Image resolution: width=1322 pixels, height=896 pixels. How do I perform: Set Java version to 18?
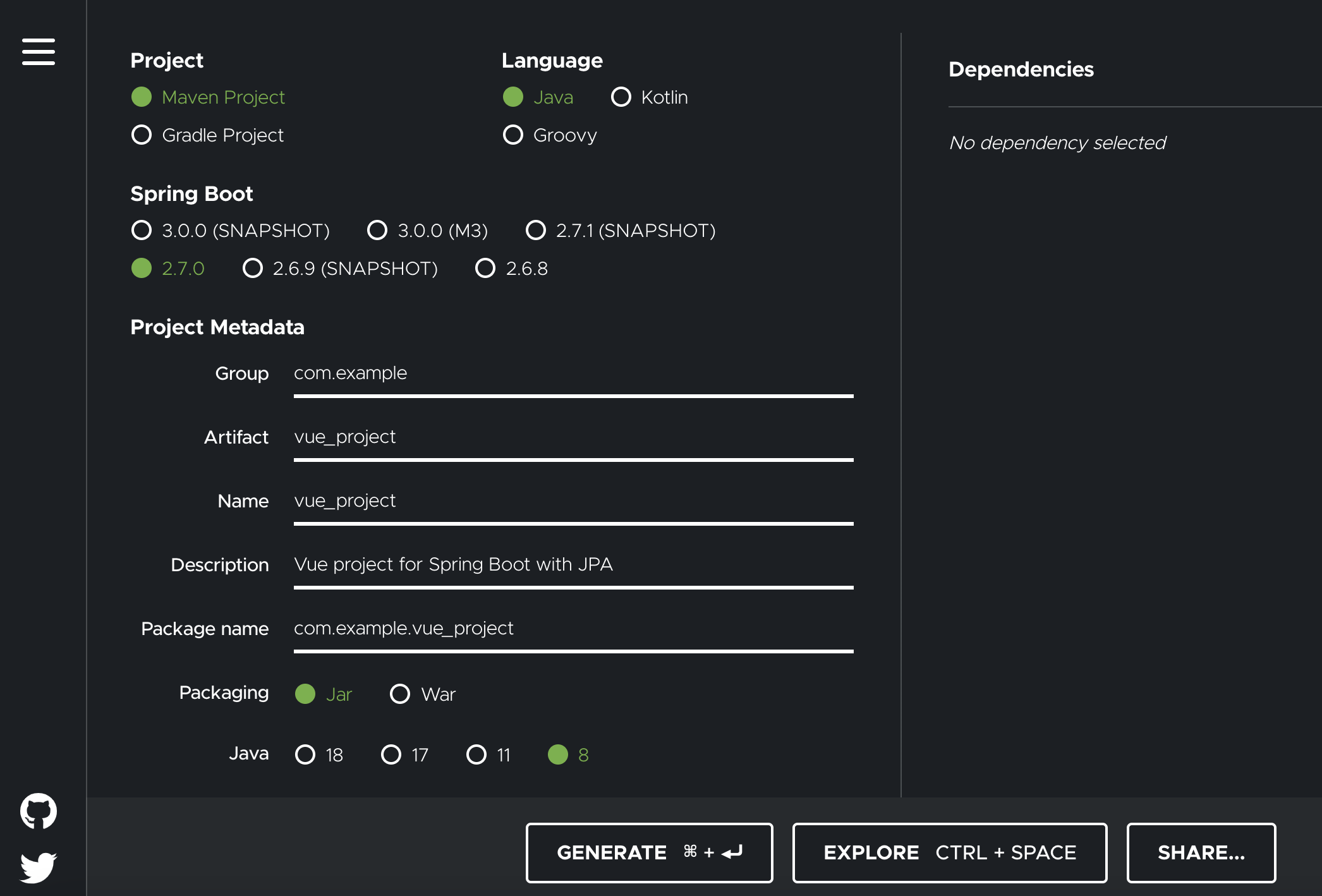coord(319,755)
